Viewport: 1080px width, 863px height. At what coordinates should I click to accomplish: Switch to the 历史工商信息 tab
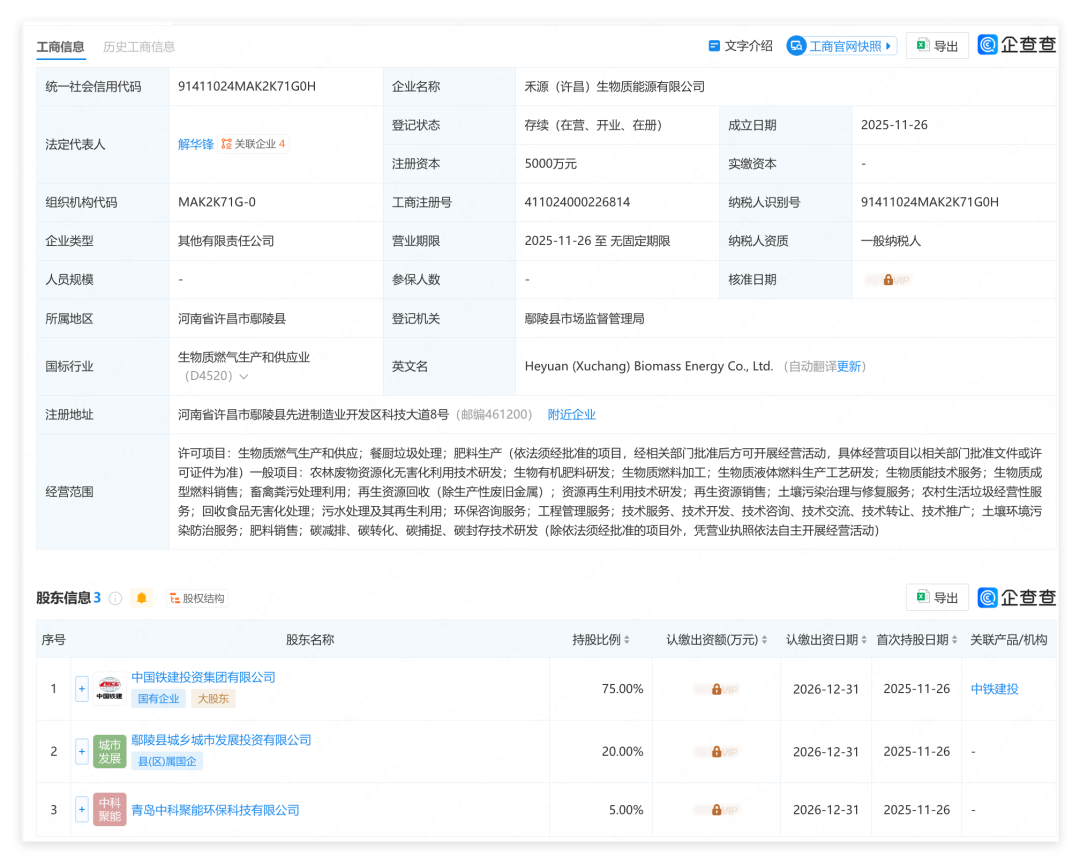click(x=137, y=46)
